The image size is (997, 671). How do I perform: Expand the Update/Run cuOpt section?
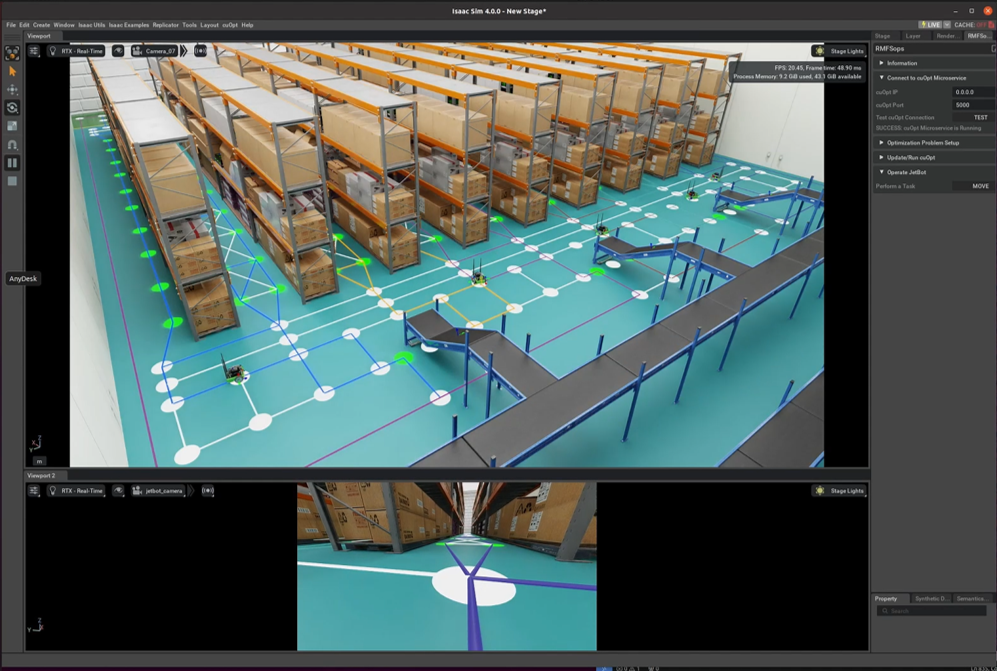933,157
